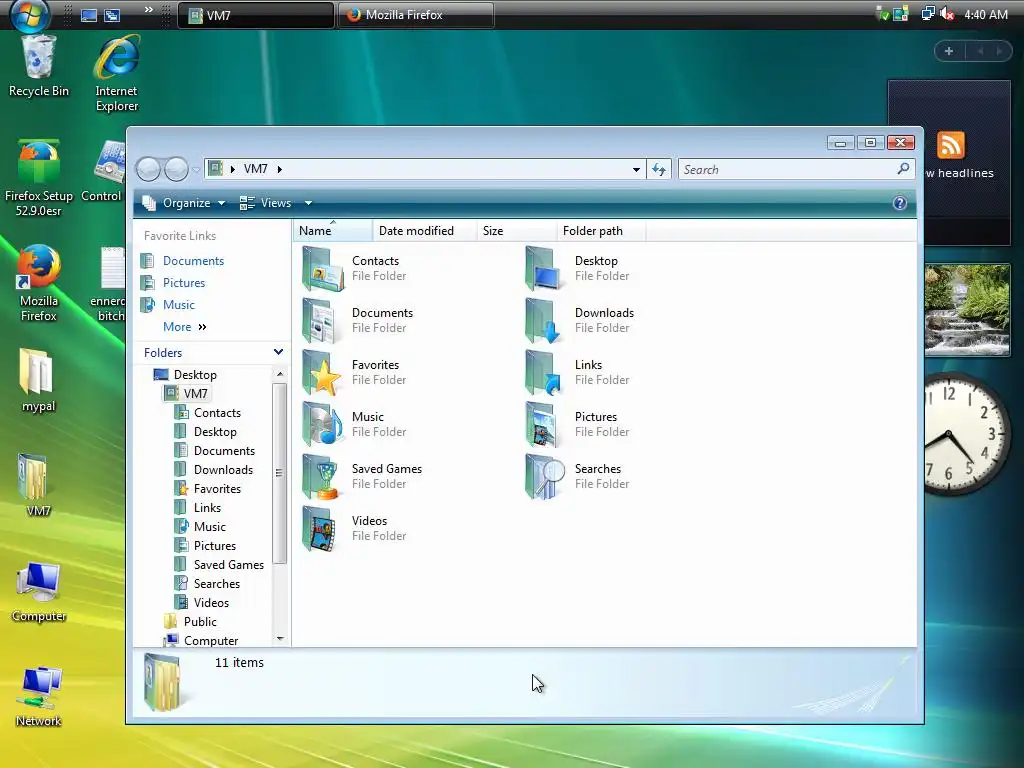Screen dimensions: 1024x768
Task: Select the Downloads folder icon in file list
Action: point(544,321)
